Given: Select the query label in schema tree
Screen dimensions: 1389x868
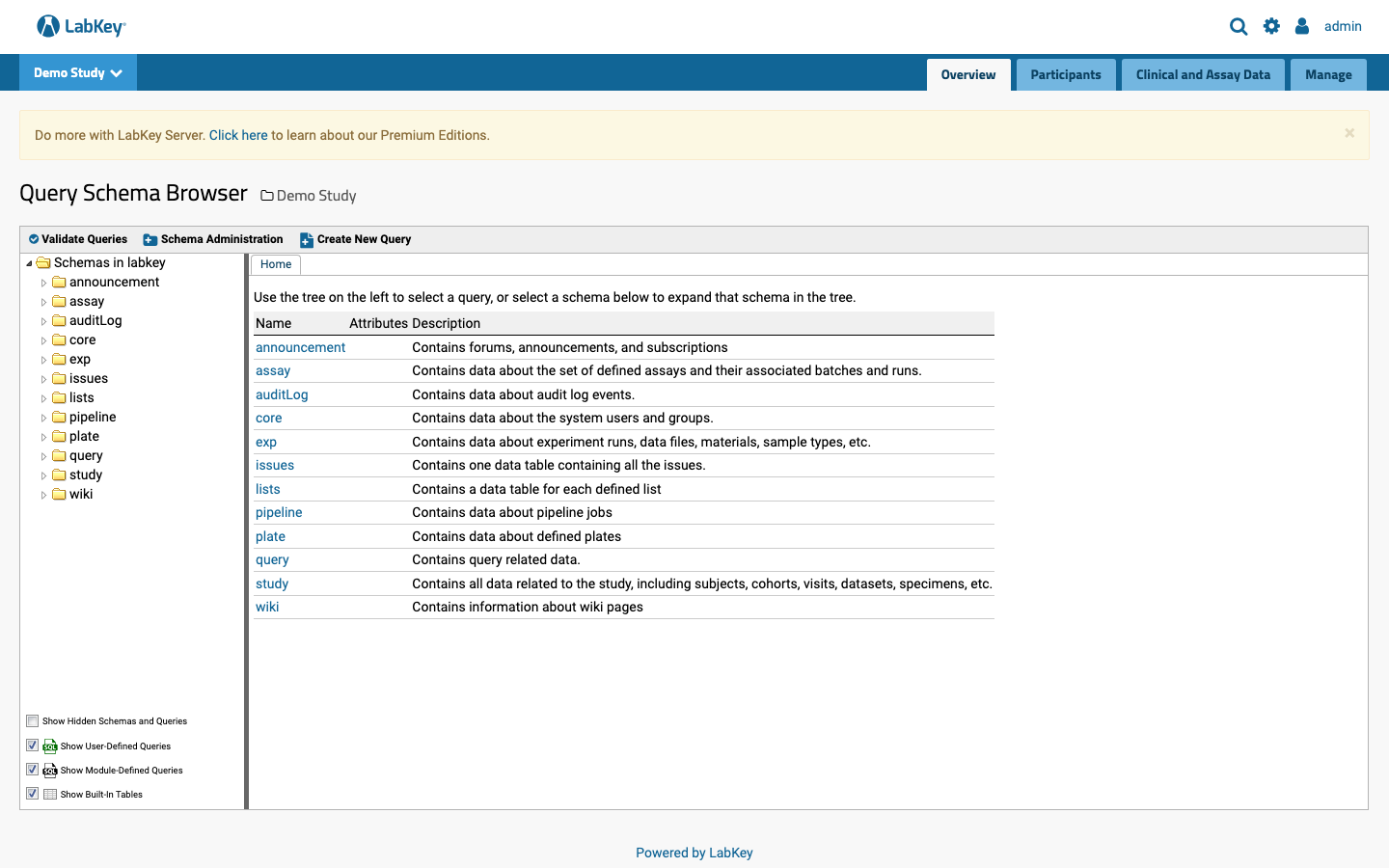Looking at the screenshot, I should pos(86,455).
